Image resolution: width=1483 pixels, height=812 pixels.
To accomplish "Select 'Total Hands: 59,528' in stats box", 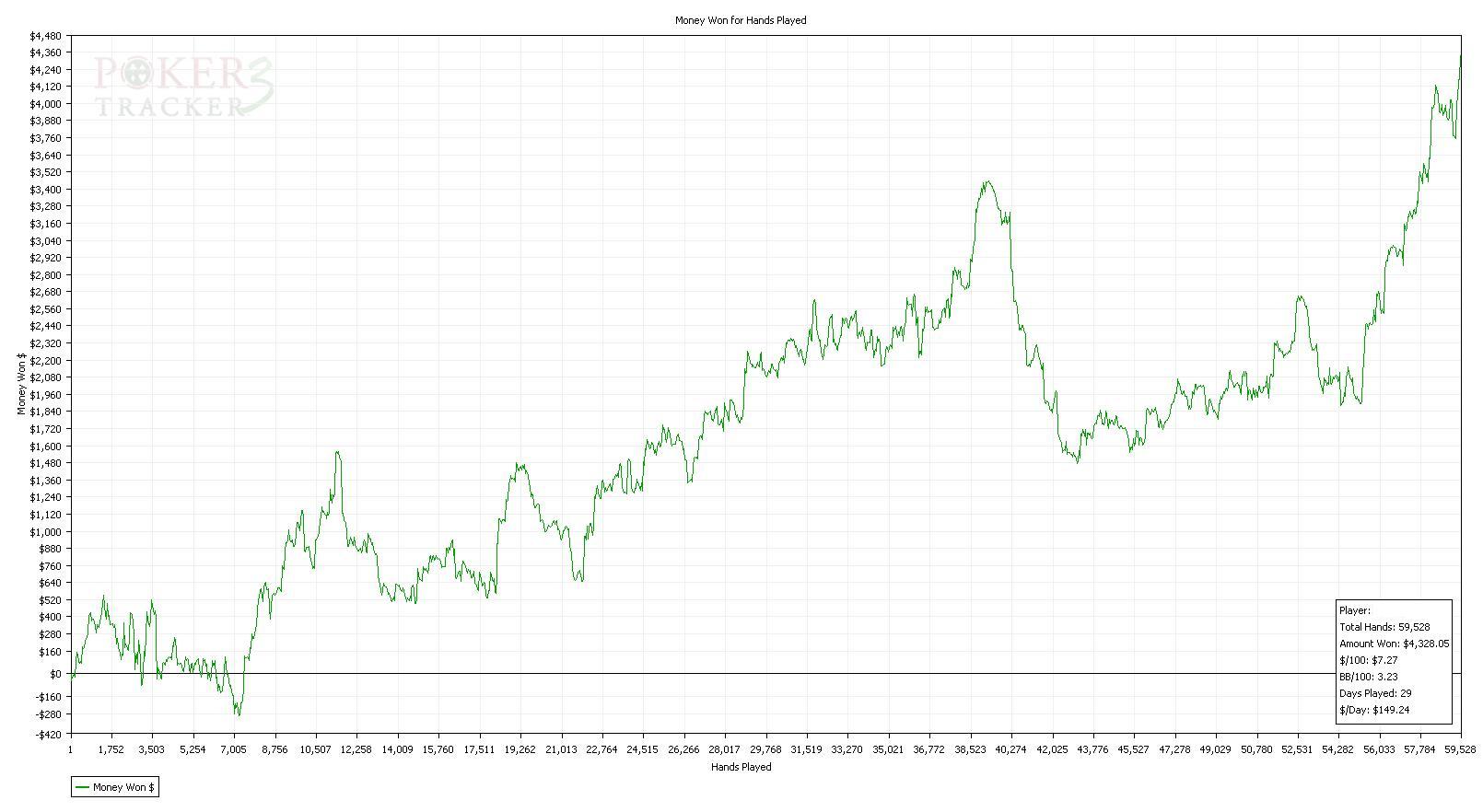I will [1384, 627].
